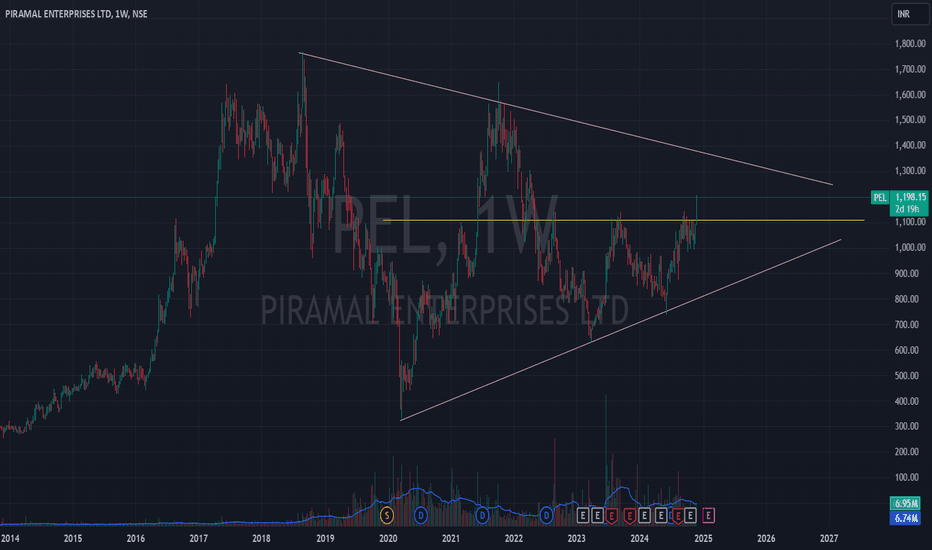
Task: Open the INR currency selector
Action: pyautogui.click(x=910, y=14)
